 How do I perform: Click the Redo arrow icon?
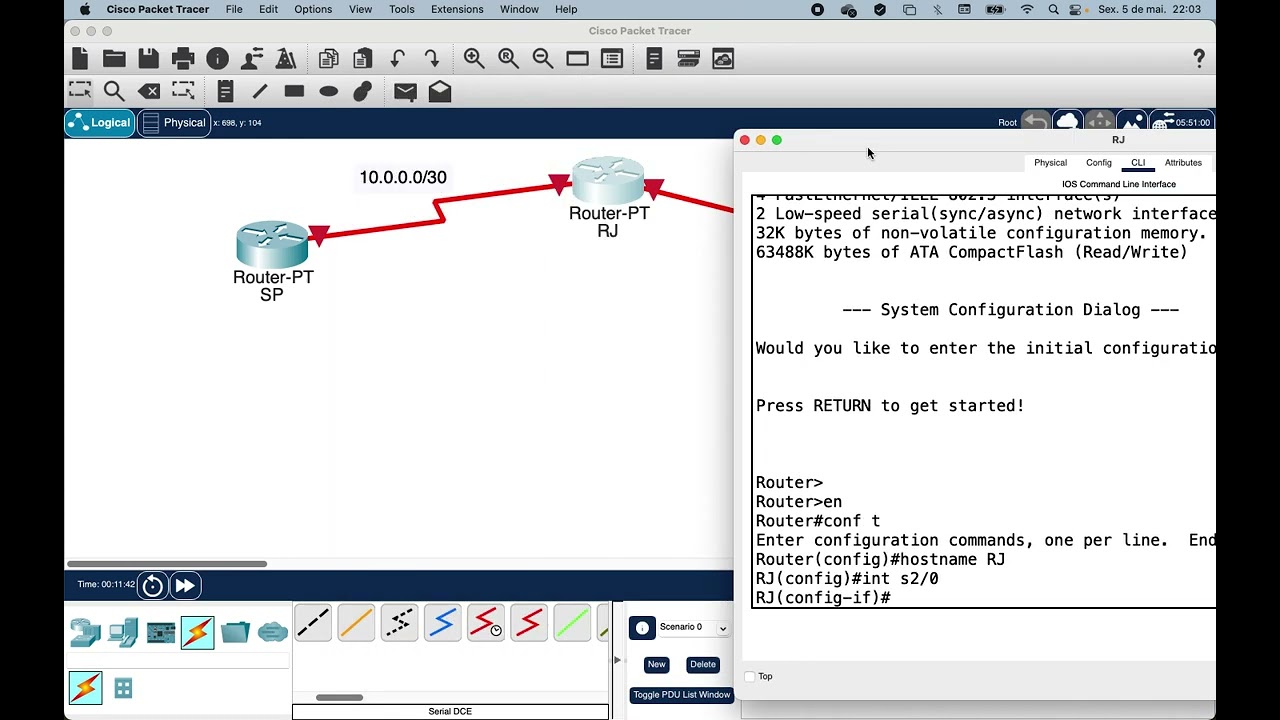click(x=431, y=59)
